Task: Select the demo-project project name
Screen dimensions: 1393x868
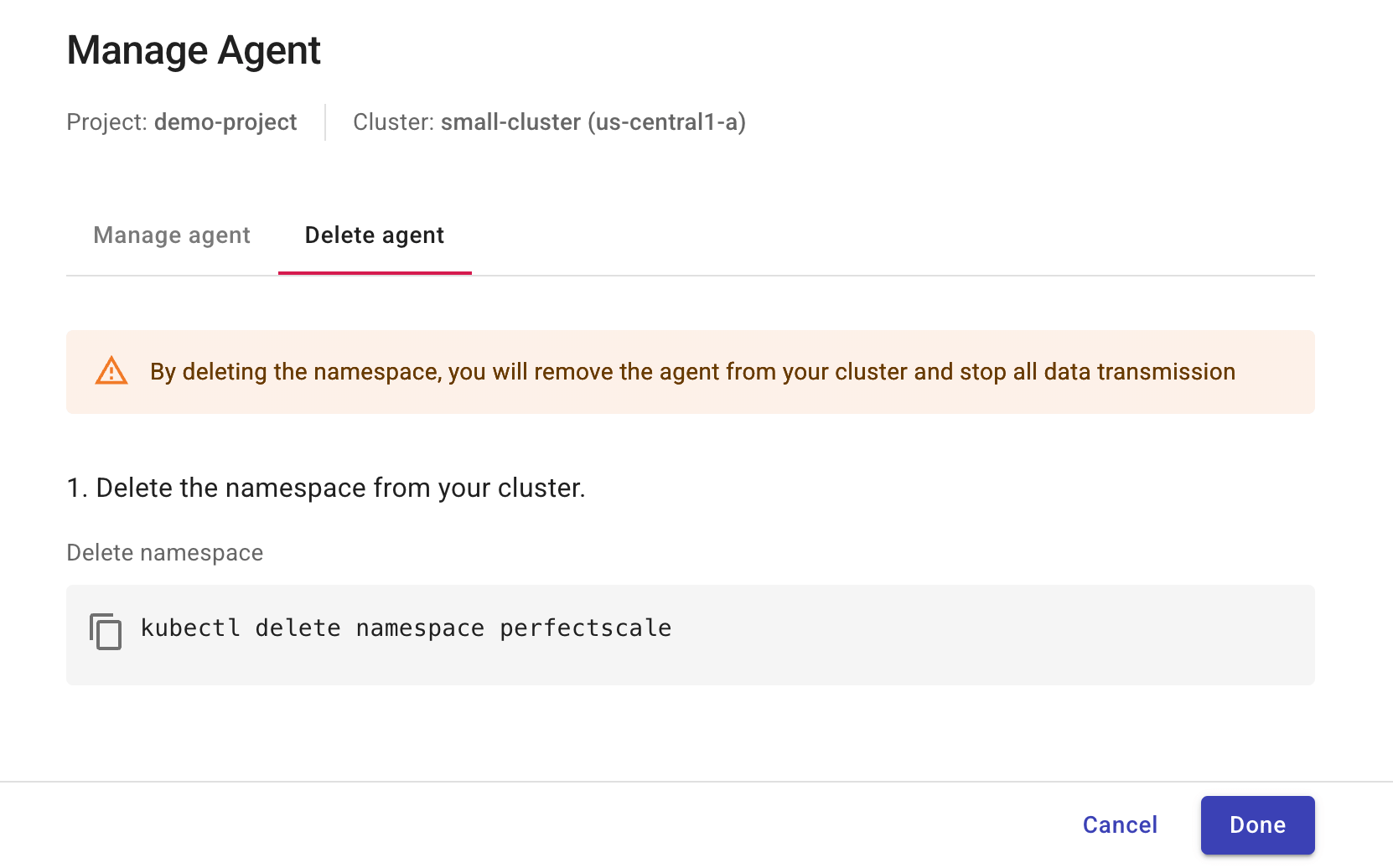Action: coord(225,122)
